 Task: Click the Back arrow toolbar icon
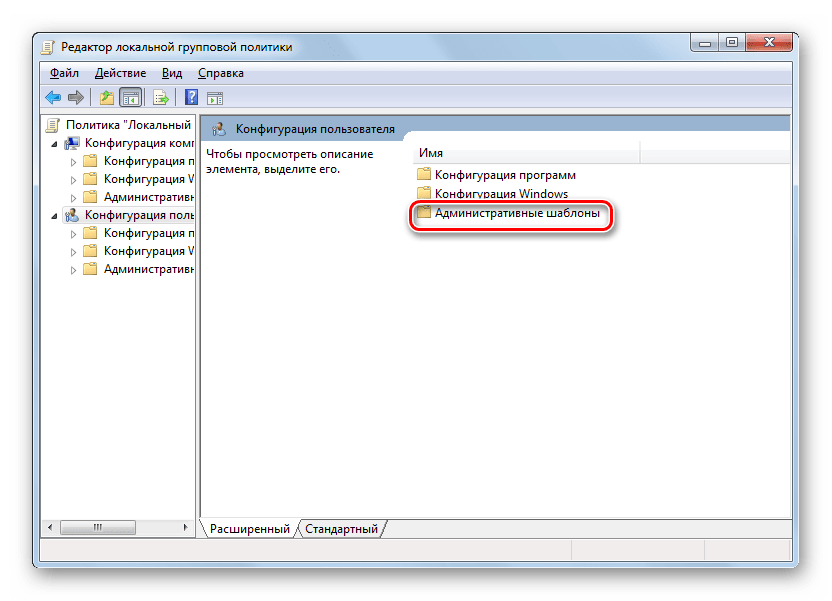(53, 98)
